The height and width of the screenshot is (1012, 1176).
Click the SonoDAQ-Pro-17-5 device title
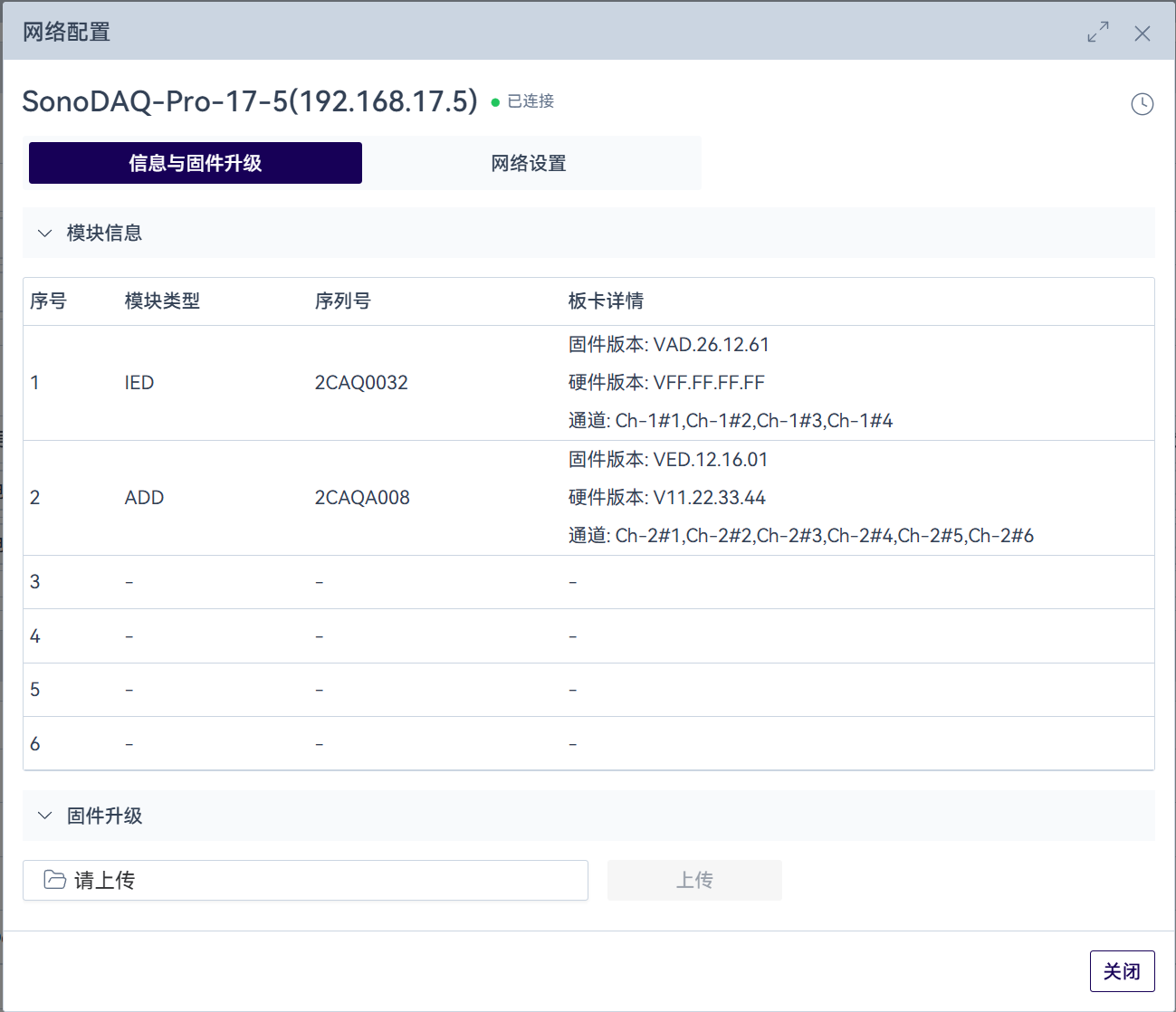(249, 101)
